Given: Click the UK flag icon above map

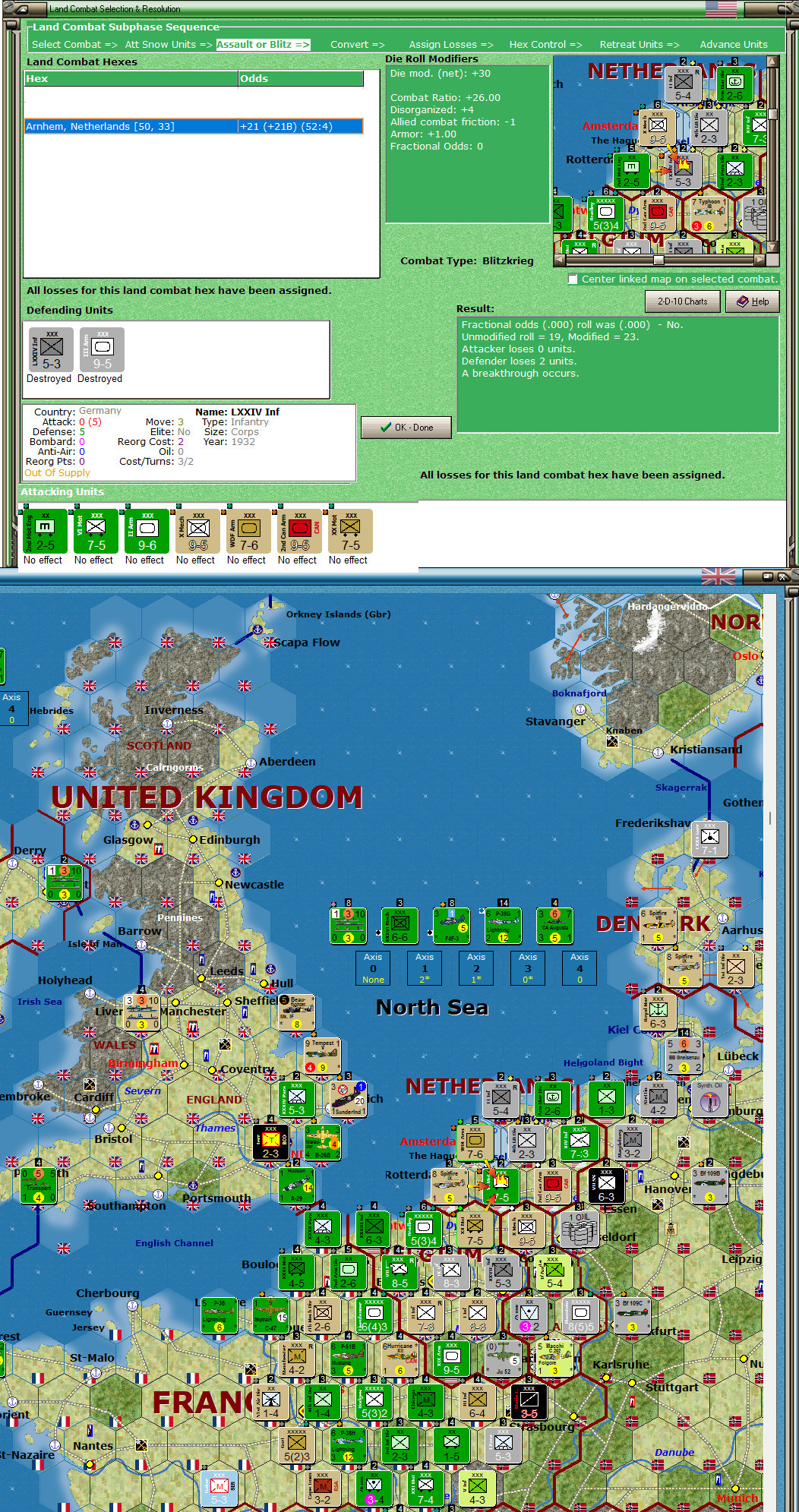Looking at the screenshot, I should pos(718,576).
